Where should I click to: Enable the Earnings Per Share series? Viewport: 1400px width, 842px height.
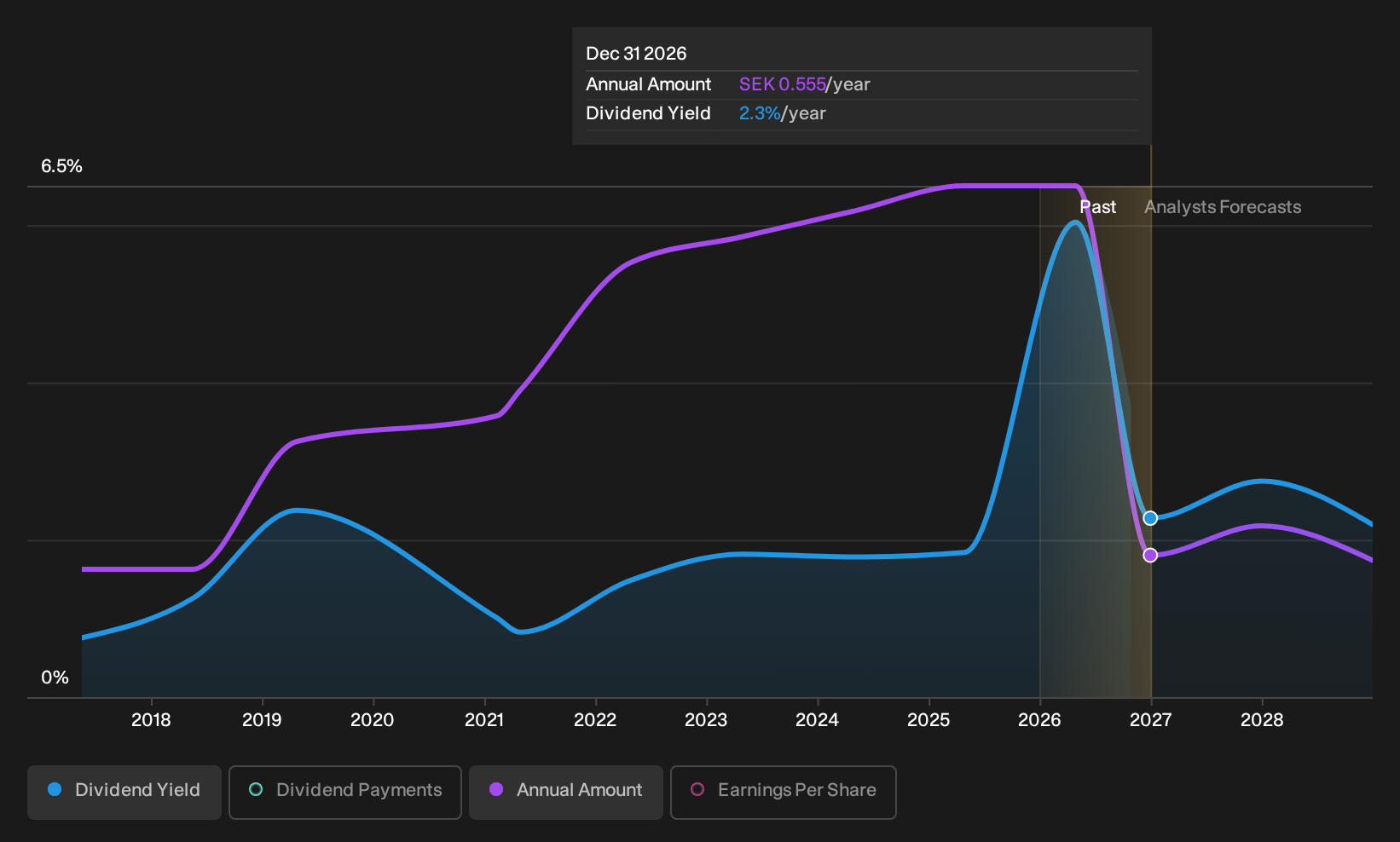tap(784, 793)
